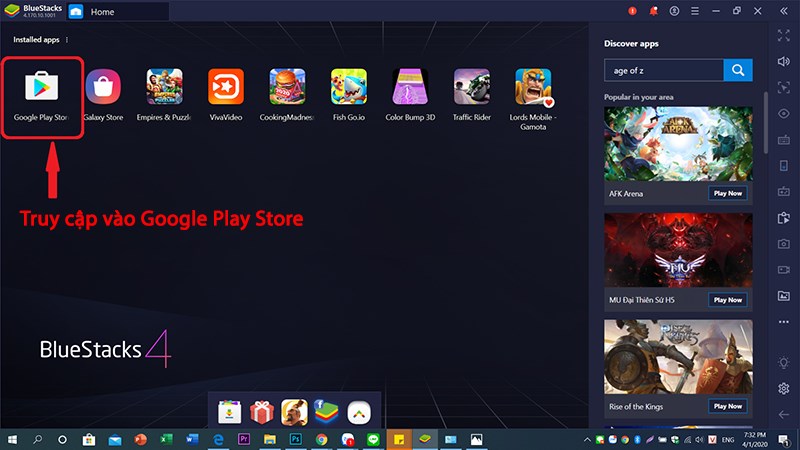This screenshot has width=800, height=450.
Task: Collapse the right sidebar with double chevron
Action: (x=784, y=11)
